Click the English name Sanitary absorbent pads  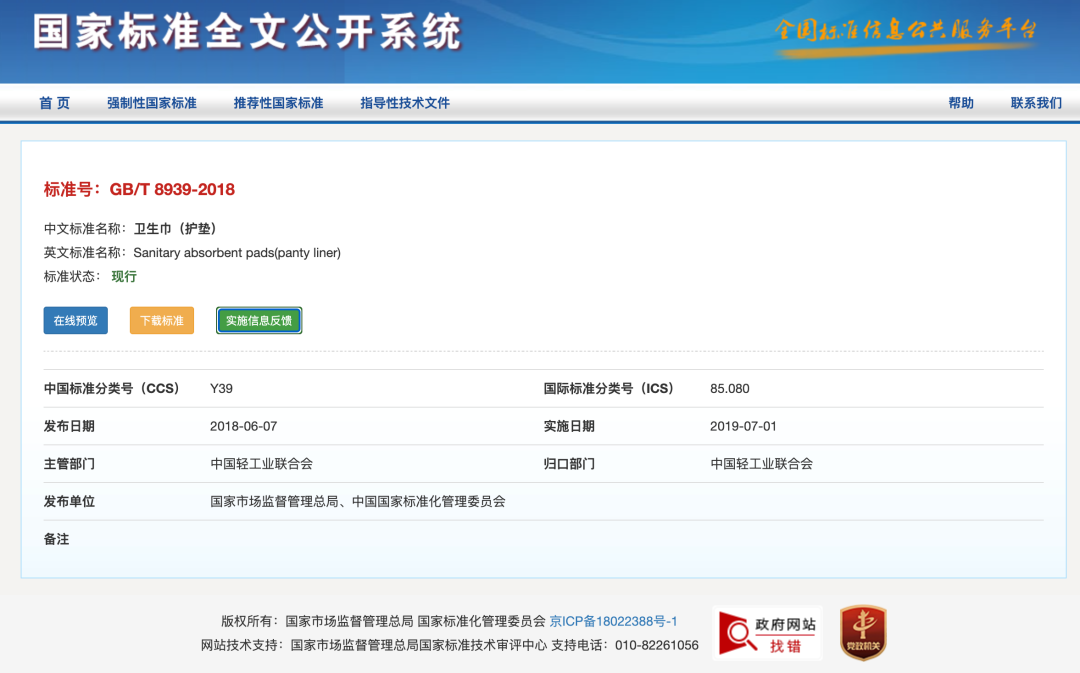pos(237,253)
